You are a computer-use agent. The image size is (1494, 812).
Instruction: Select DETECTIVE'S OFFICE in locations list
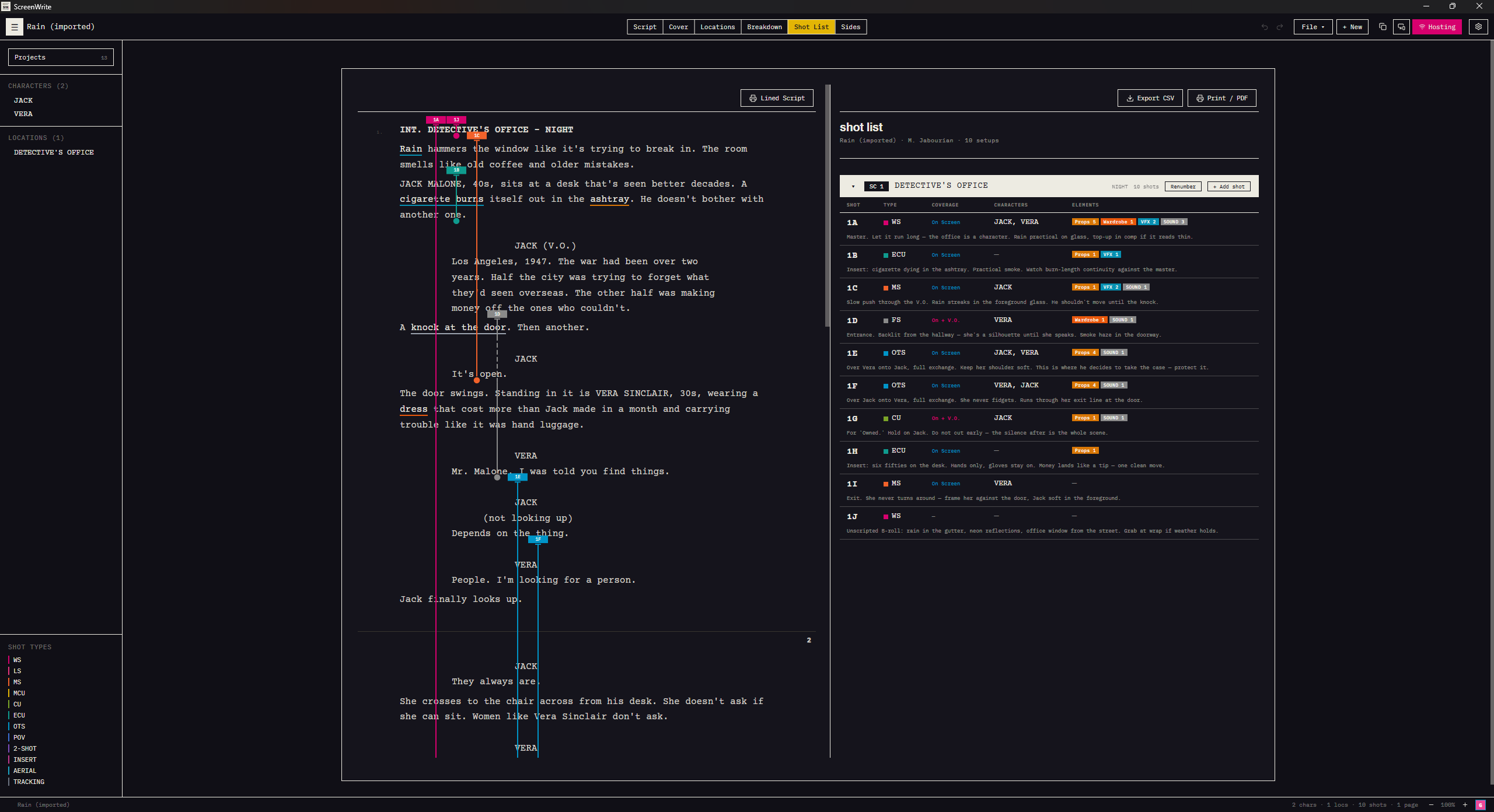click(54, 152)
